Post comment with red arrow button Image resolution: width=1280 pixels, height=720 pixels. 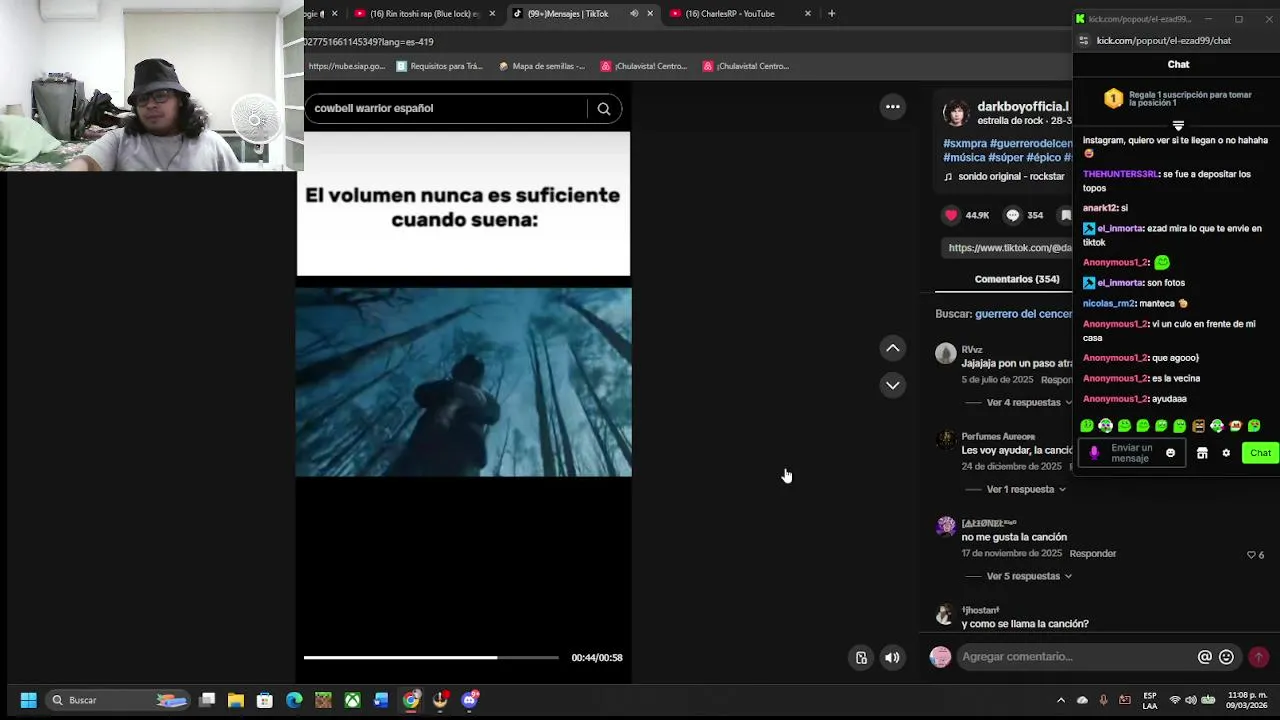tap(1259, 657)
